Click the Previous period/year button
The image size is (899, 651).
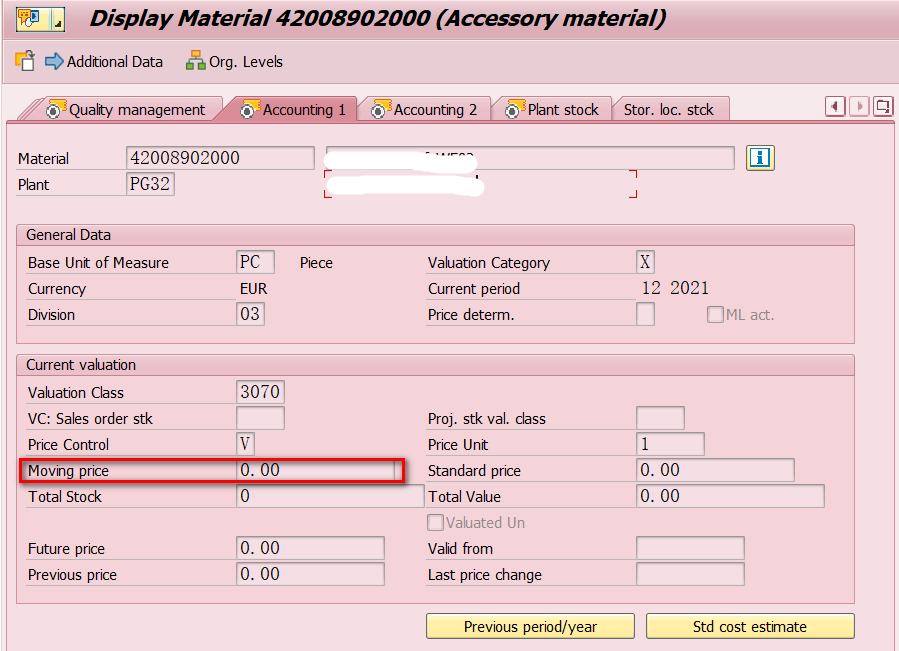(x=530, y=626)
